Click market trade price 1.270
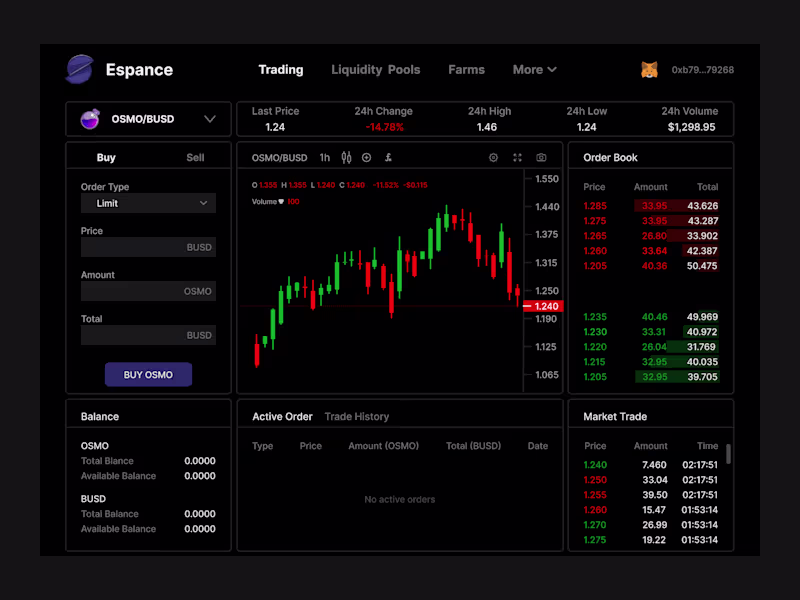 (595, 524)
